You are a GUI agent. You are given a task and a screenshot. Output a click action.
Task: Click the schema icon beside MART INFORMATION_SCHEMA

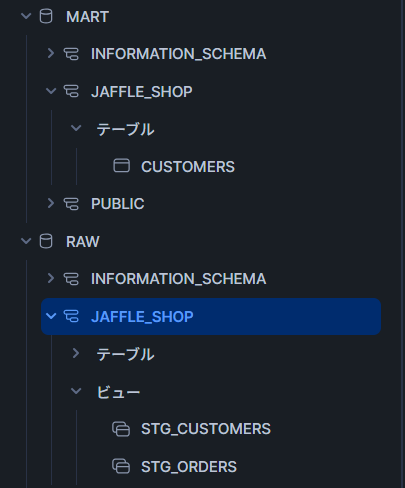pos(71,54)
